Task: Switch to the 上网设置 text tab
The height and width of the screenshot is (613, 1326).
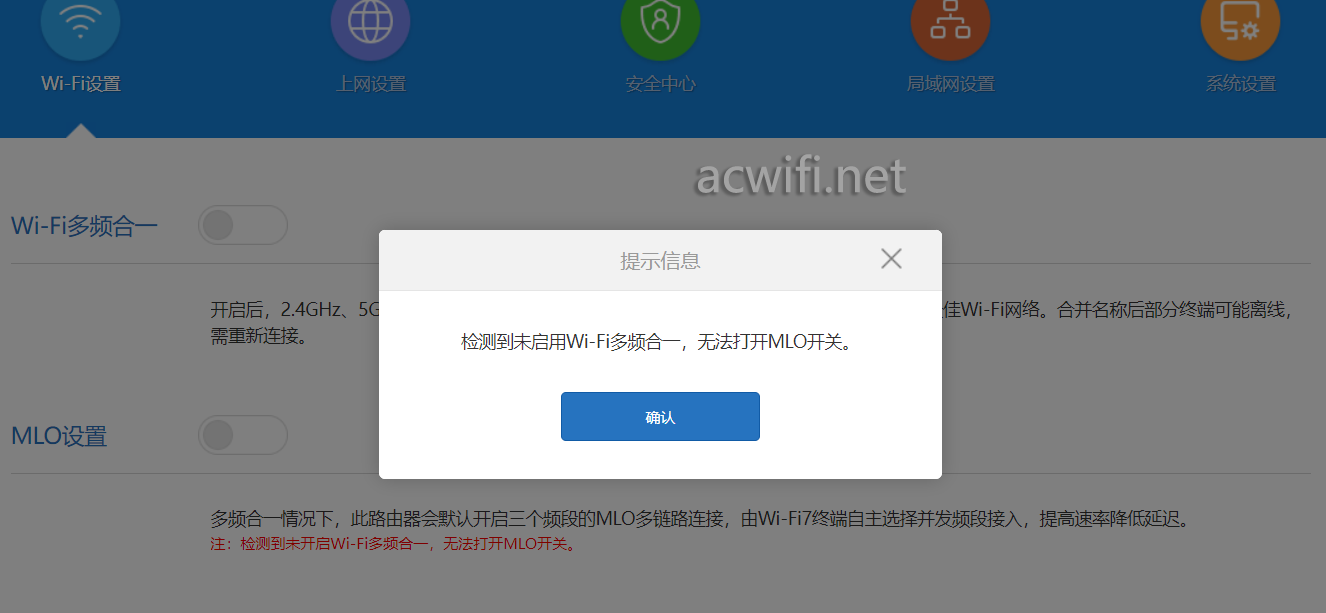Action: click(371, 84)
